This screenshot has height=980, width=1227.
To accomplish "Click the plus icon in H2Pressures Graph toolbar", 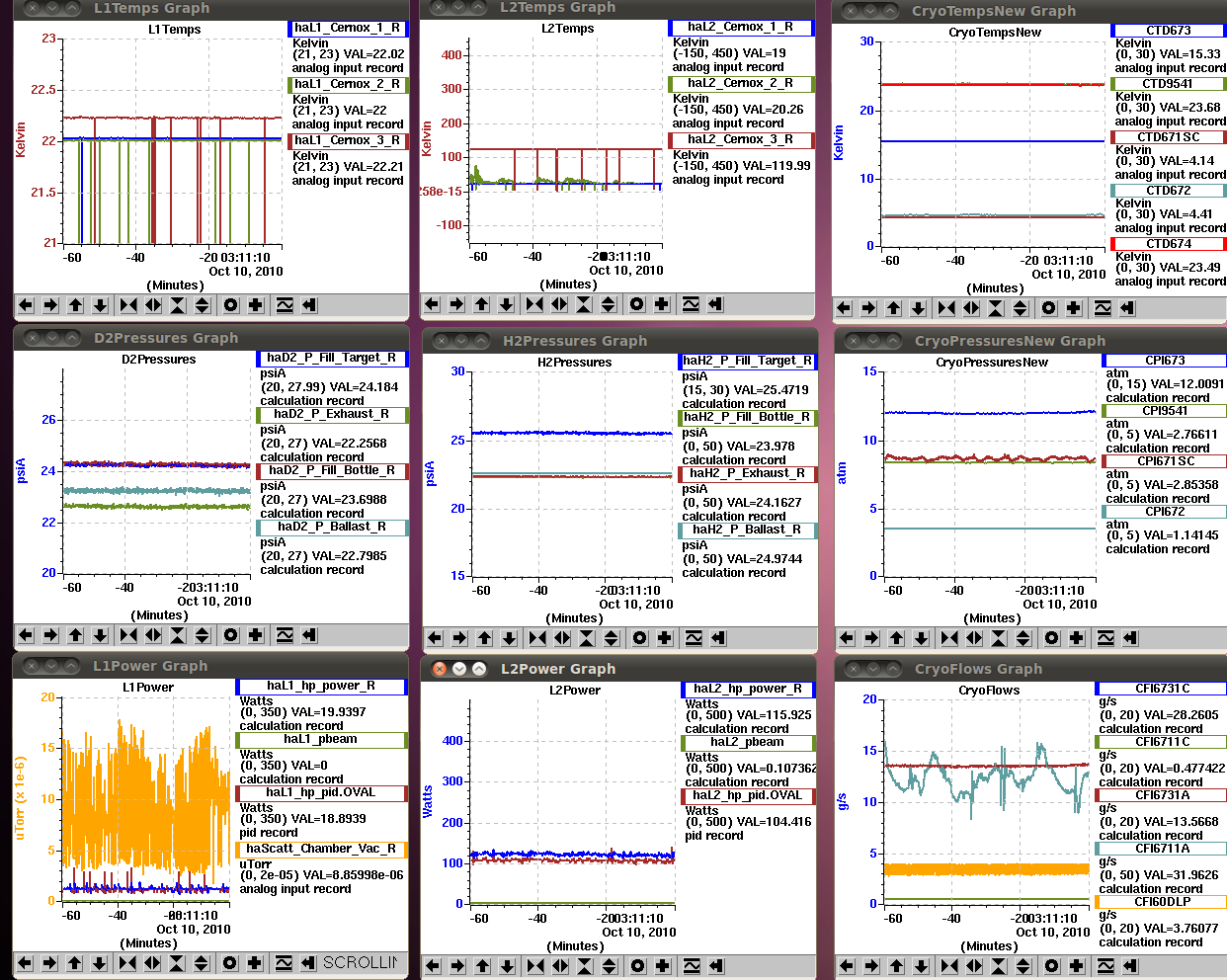I will point(665,638).
